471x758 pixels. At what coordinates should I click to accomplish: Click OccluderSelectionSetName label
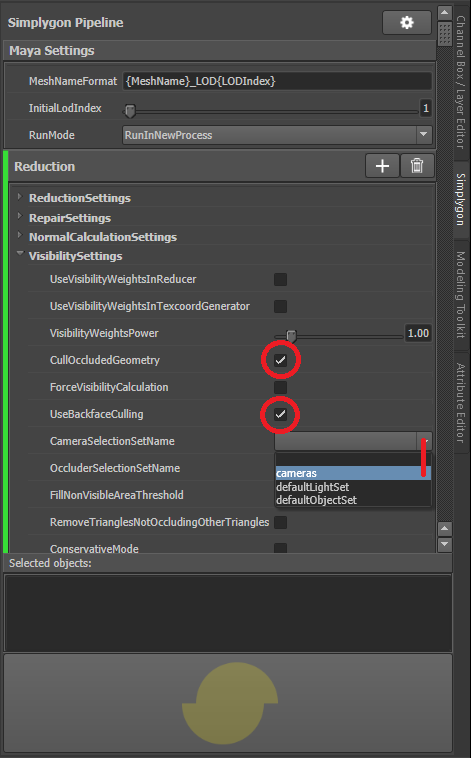click(115, 468)
